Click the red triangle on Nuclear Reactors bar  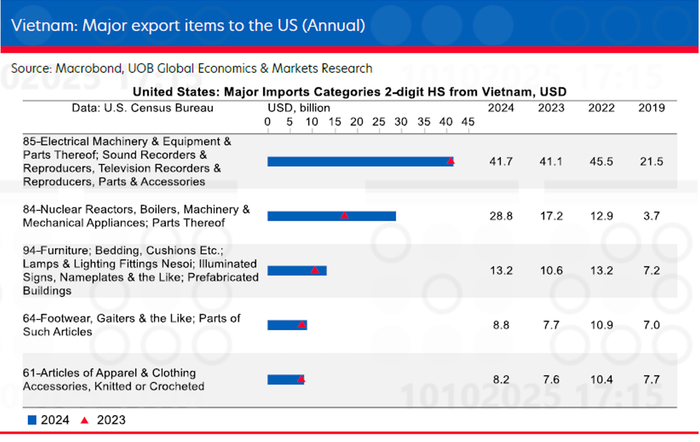click(x=344, y=215)
